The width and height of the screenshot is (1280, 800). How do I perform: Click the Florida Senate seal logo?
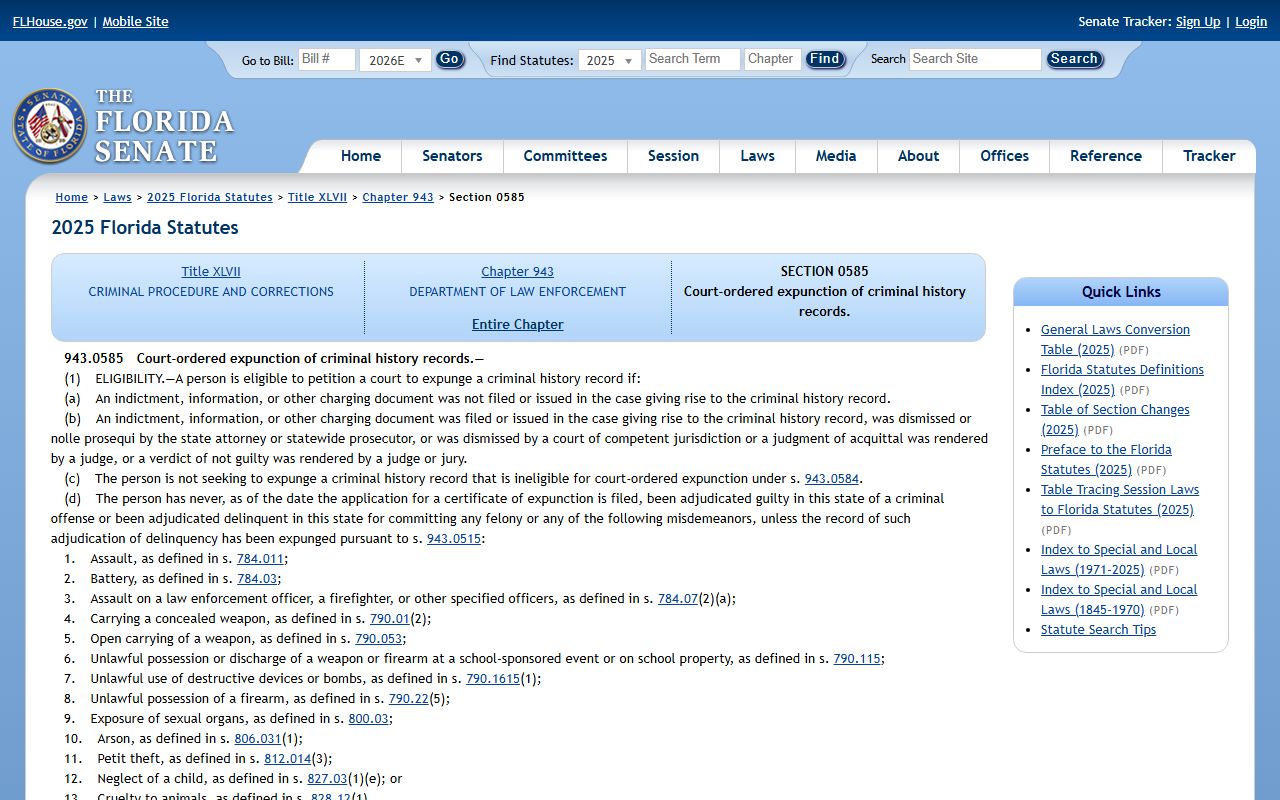click(x=49, y=126)
